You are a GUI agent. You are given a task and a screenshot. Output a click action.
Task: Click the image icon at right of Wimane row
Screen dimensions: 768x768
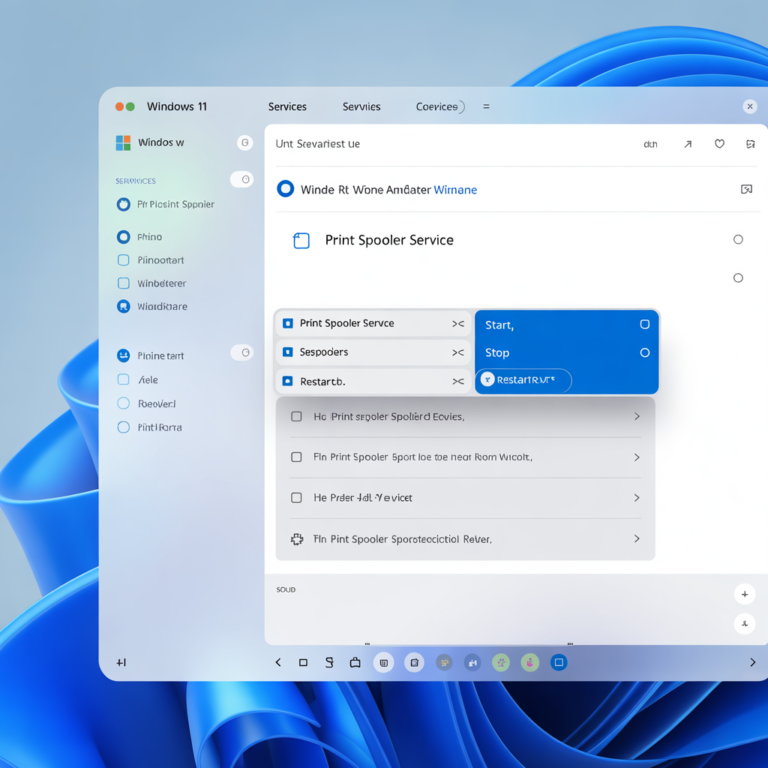[x=746, y=189]
